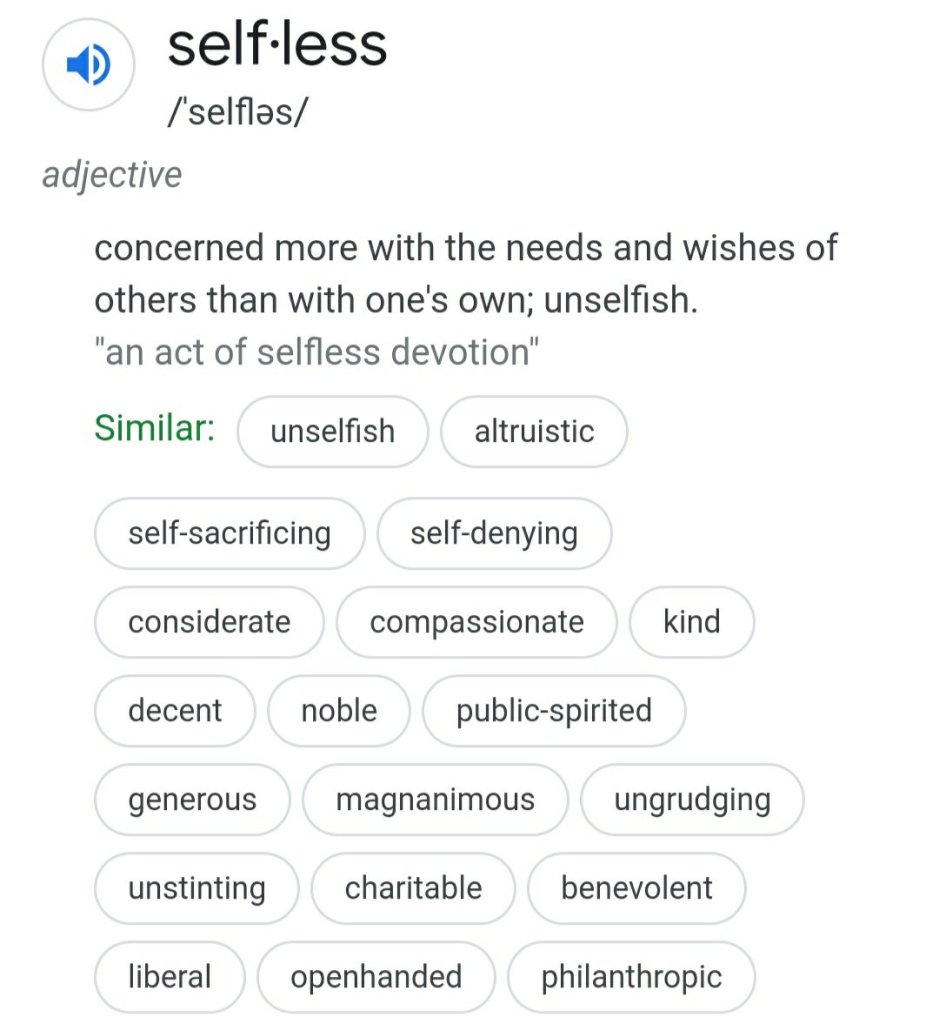Click the word heading self·less
This screenshot has width=939, height=1024.
point(278,44)
